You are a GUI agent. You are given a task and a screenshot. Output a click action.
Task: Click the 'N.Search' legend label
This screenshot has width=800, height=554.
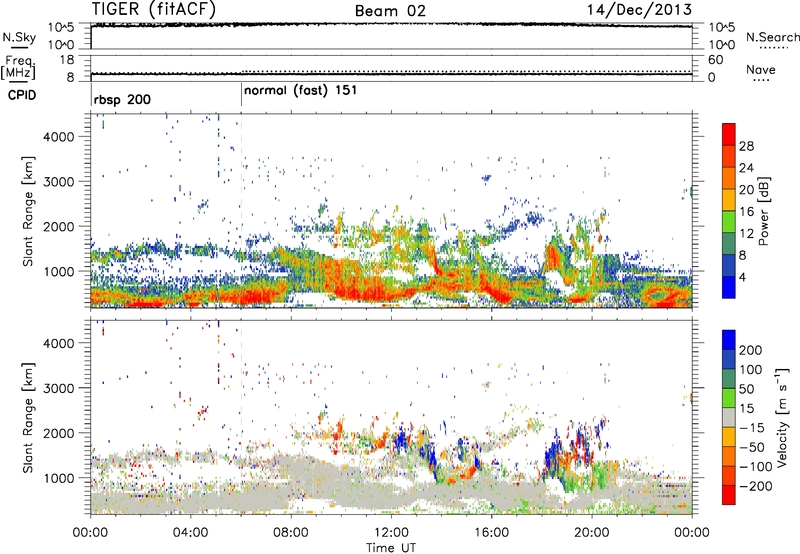click(772, 37)
